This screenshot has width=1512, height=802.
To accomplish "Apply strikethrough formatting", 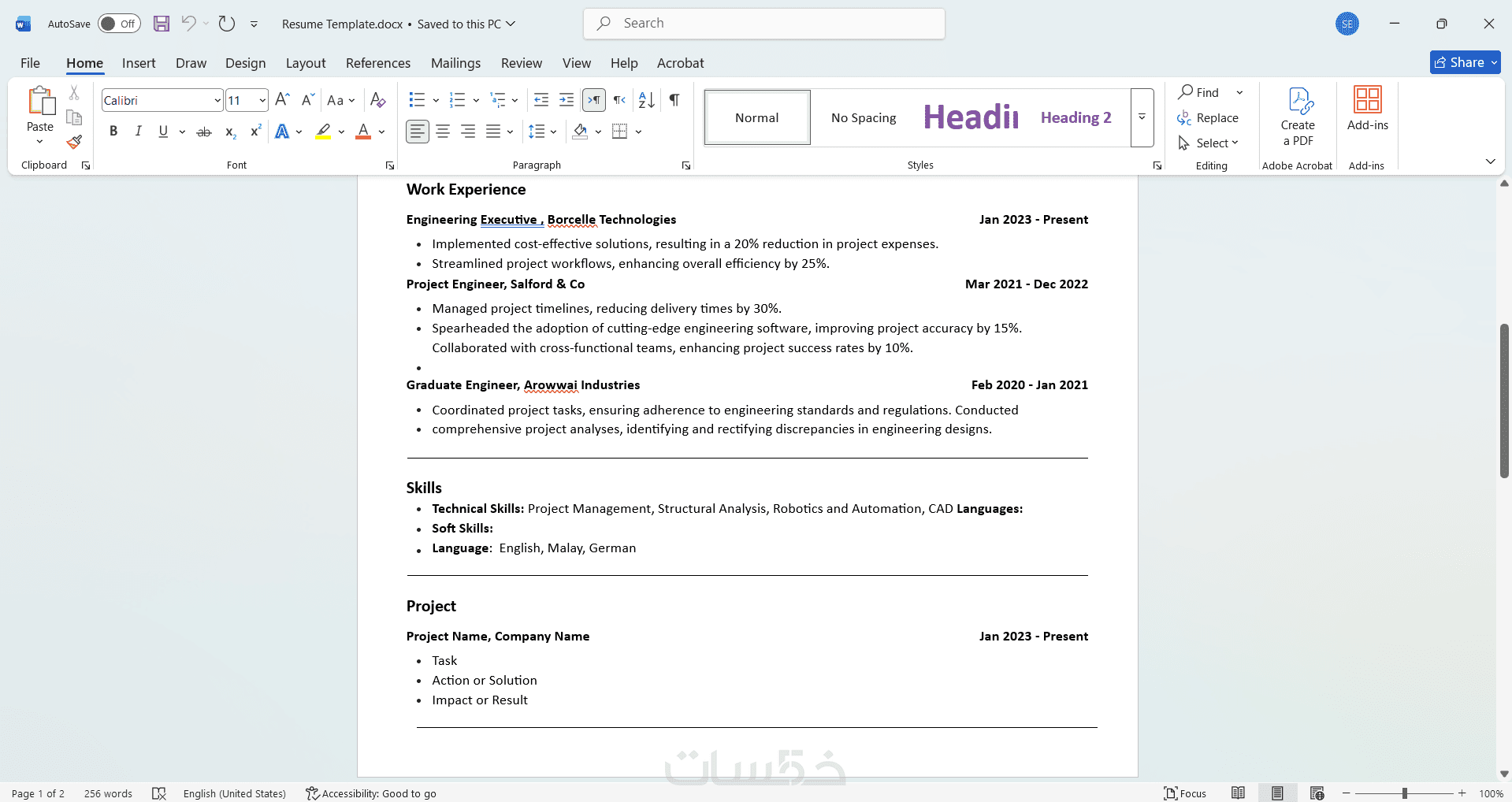I will pyautogui.click(x=204, y=132).
